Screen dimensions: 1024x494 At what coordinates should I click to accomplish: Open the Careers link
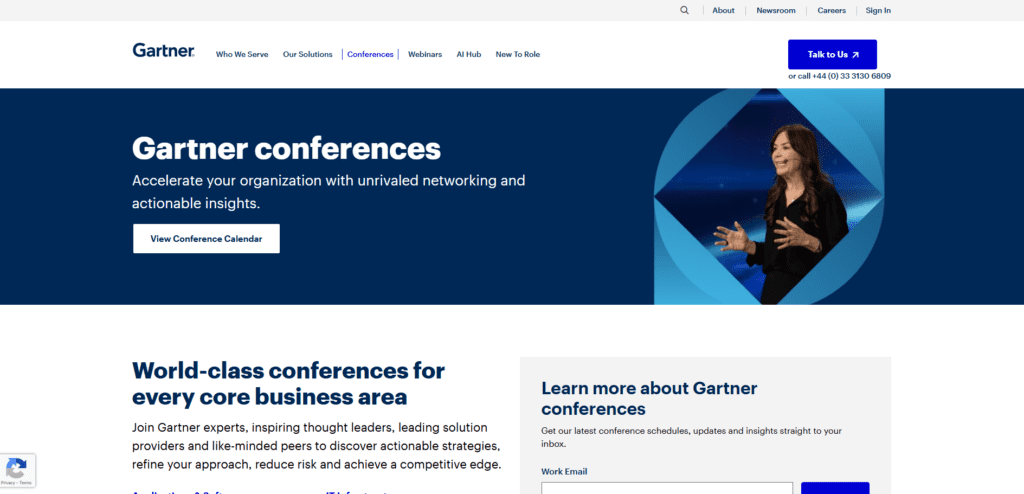coord(831,10)
